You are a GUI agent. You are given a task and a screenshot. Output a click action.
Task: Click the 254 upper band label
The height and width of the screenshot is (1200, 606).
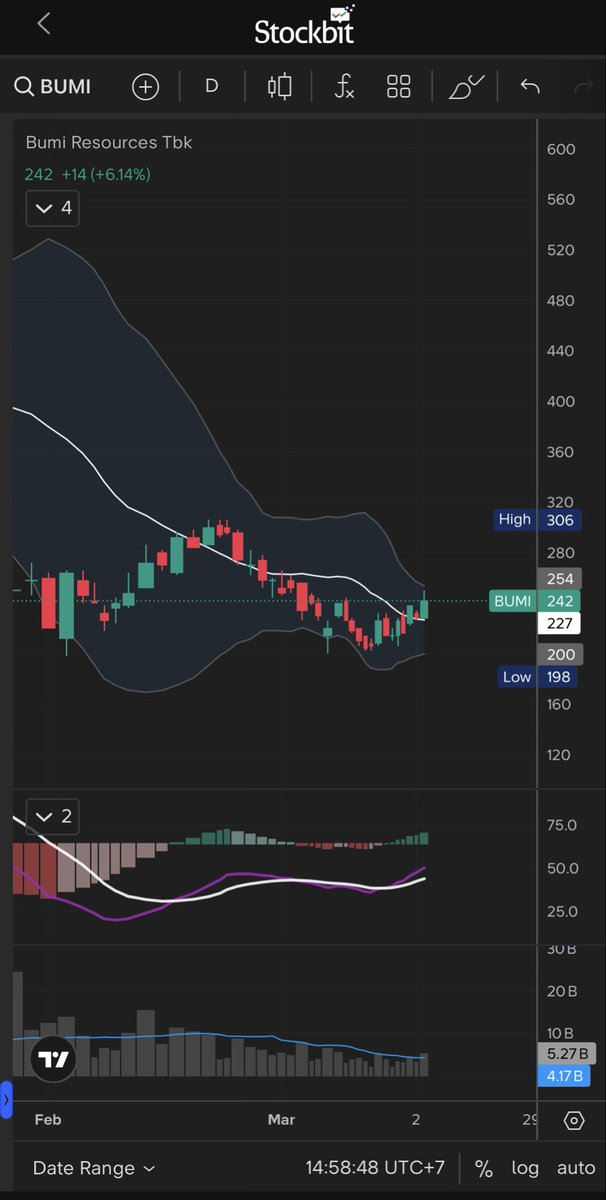click(x=557, y=579)
